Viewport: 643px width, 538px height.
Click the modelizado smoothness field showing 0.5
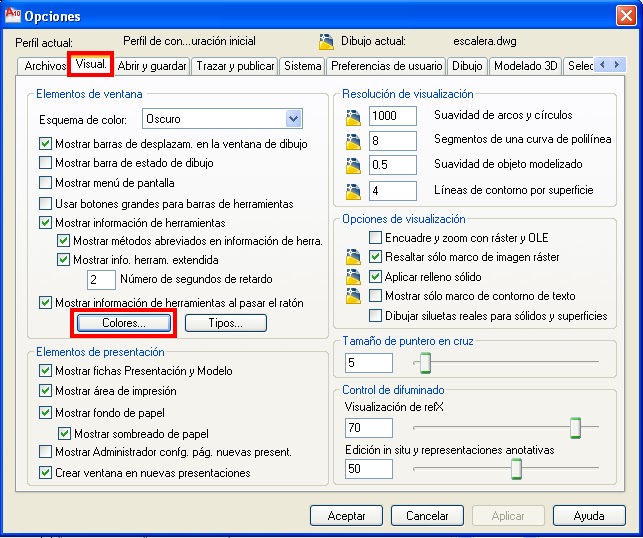click(393, 165)
